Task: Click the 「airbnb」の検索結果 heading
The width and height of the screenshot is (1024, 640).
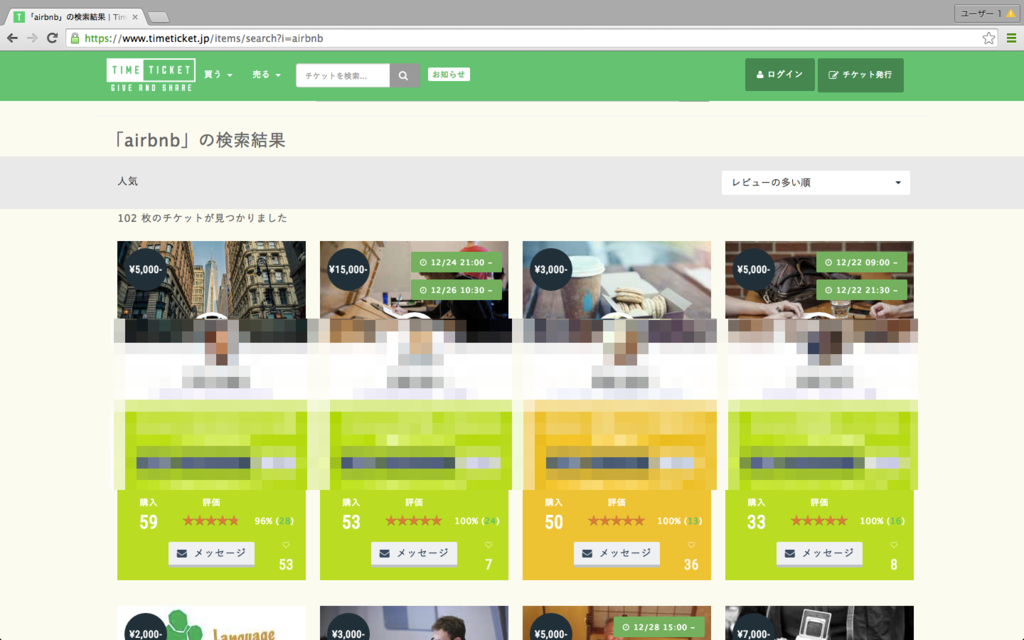Action: 199,140
